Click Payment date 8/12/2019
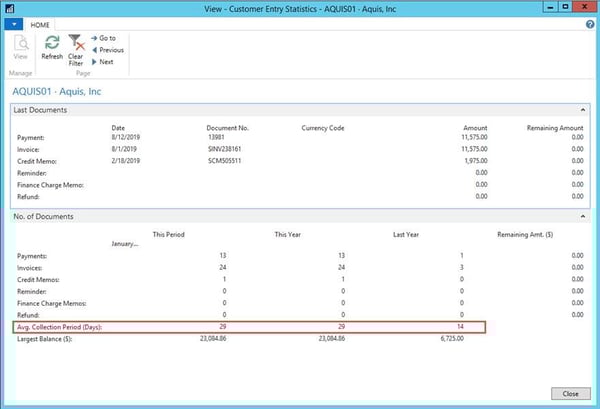The width and height of the screenshot is (600, 409). (126, 137)
